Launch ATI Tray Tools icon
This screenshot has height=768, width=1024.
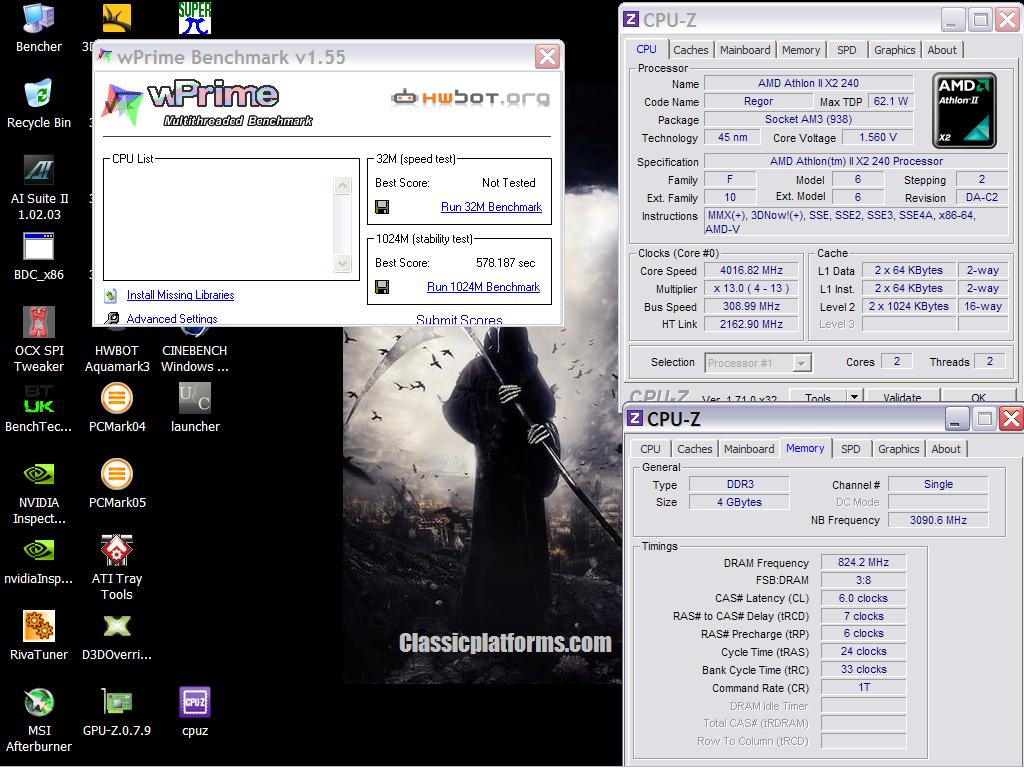117,567
